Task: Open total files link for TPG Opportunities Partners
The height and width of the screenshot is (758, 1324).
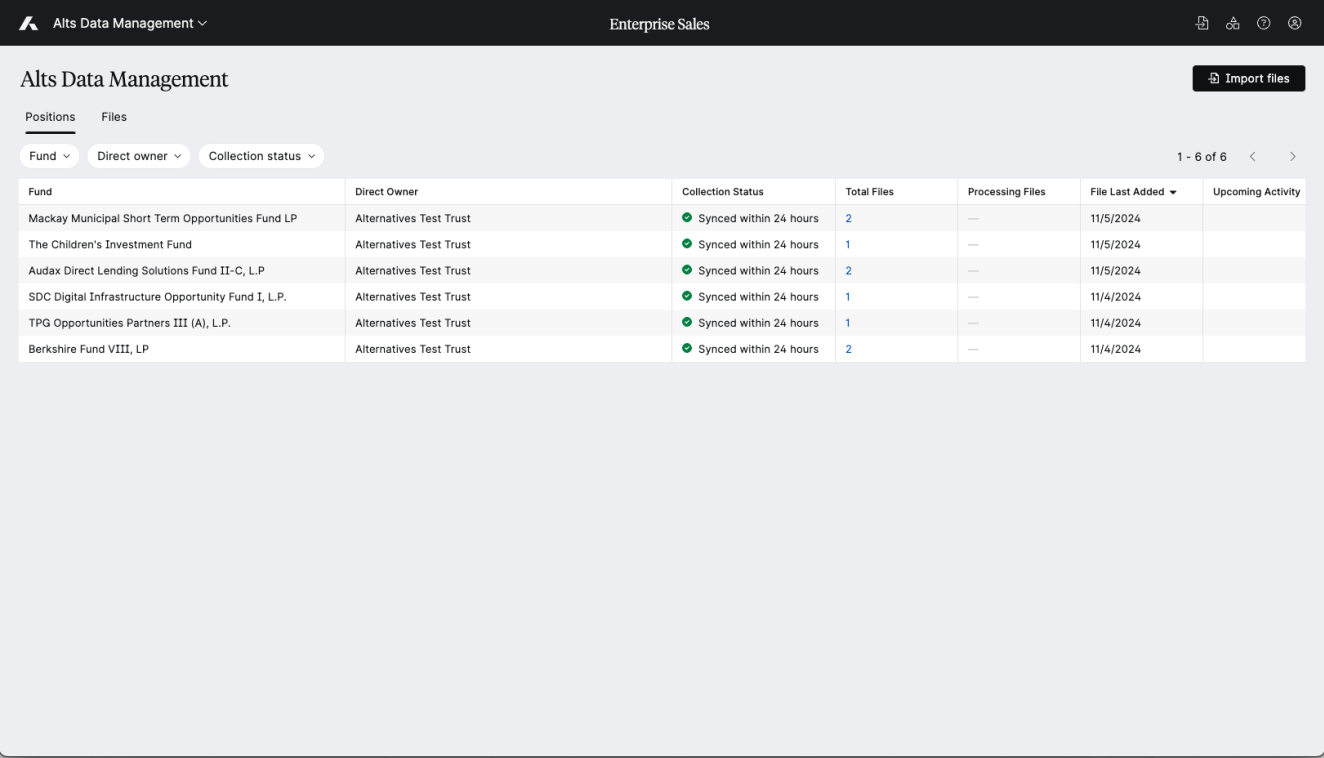Action: (848, 323)
